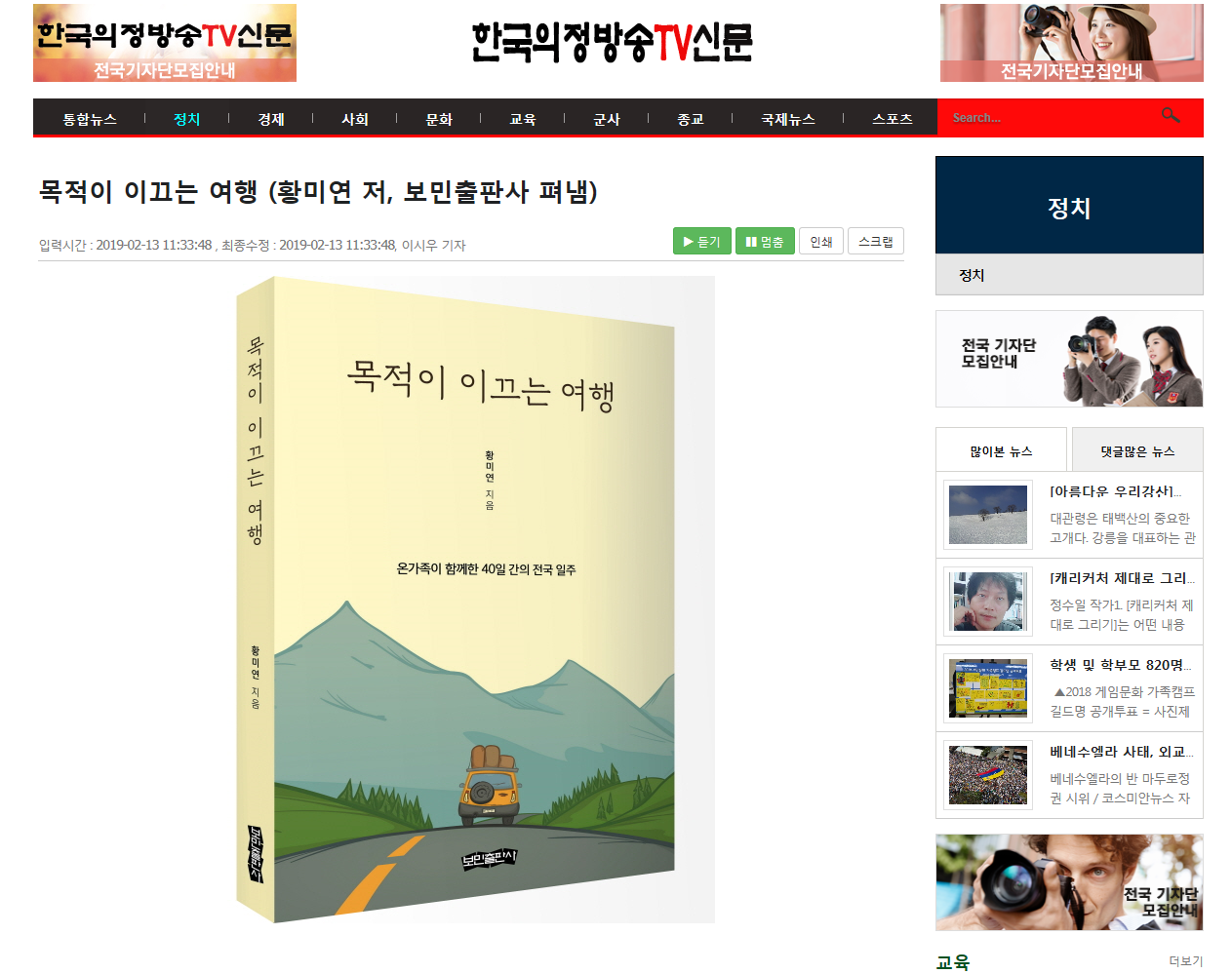Open the caricature article portrait thumbnail

coord(988,602)
